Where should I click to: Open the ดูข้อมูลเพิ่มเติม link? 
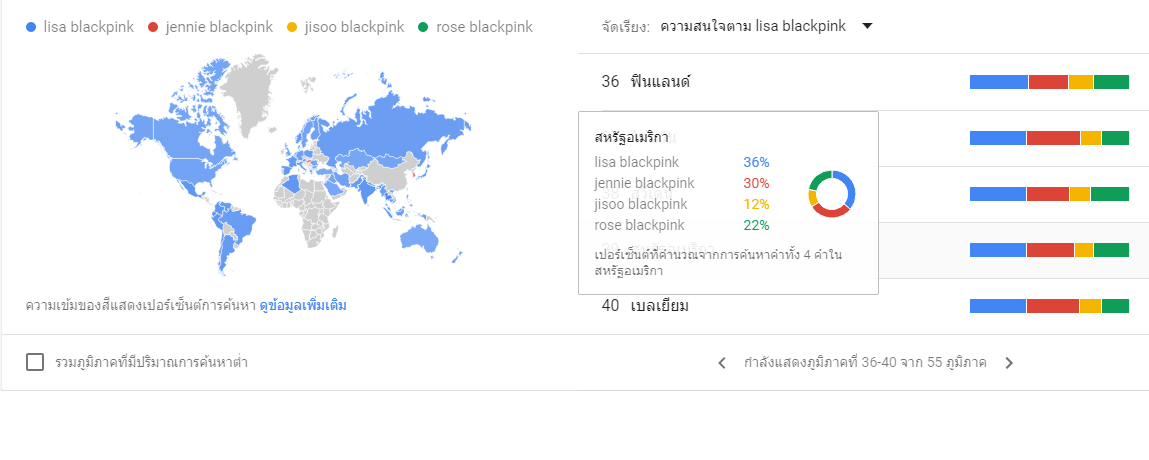click(x=303, y=305)
